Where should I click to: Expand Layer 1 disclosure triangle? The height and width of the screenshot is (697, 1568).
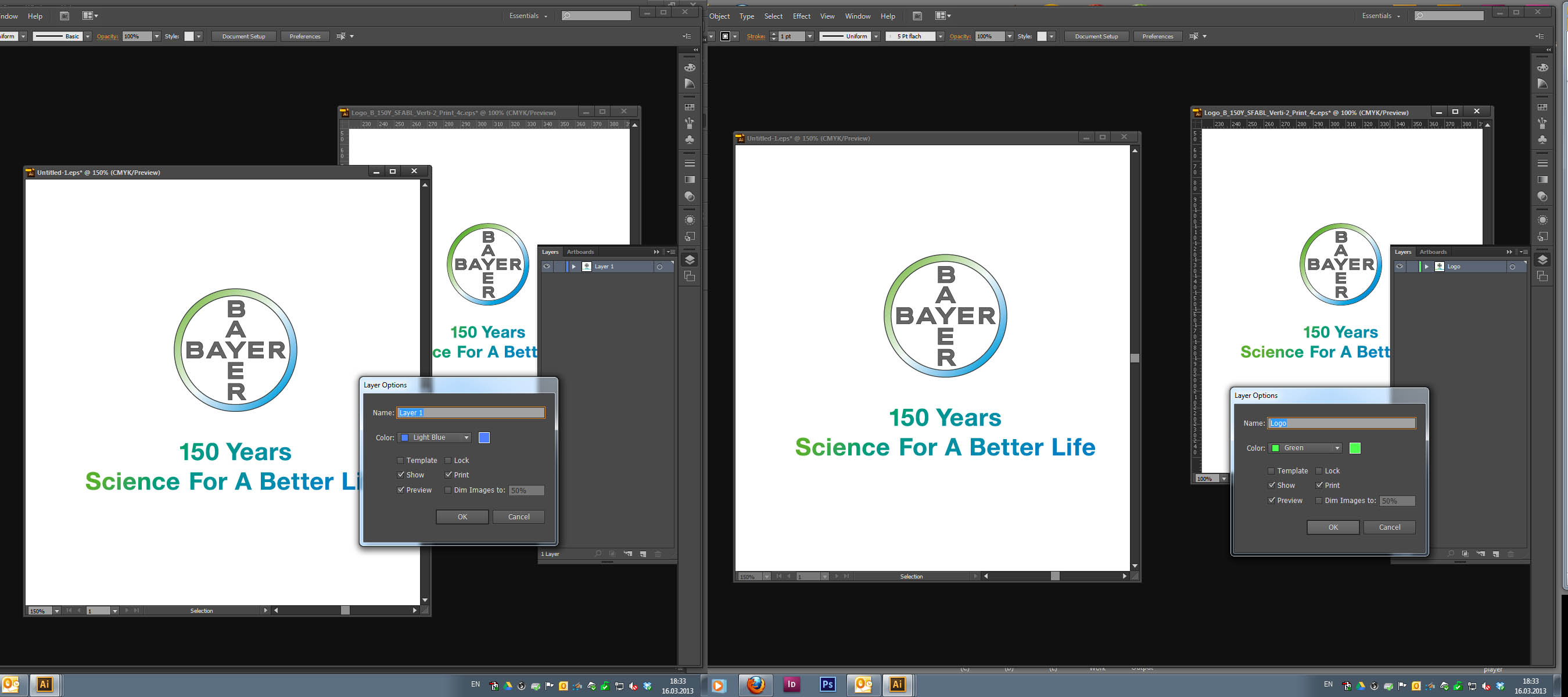pos(573,267)
